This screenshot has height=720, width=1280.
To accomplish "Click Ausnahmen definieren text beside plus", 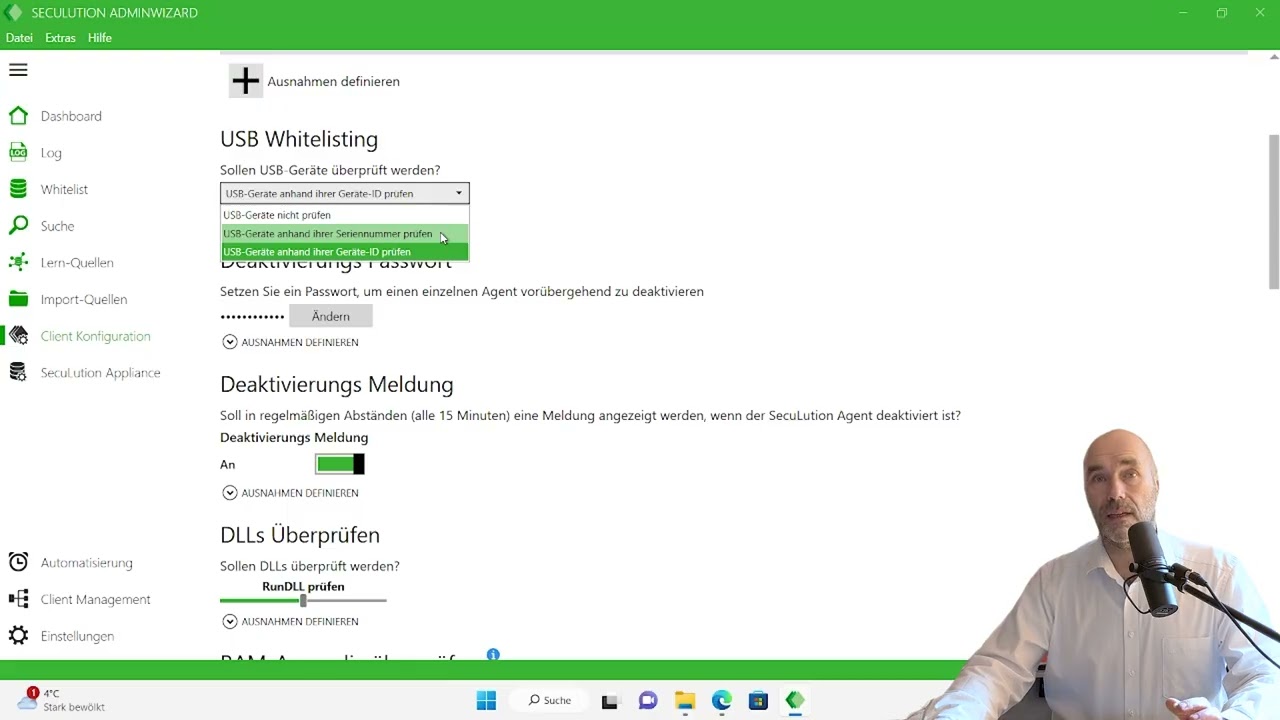I will tap(333, 82).
